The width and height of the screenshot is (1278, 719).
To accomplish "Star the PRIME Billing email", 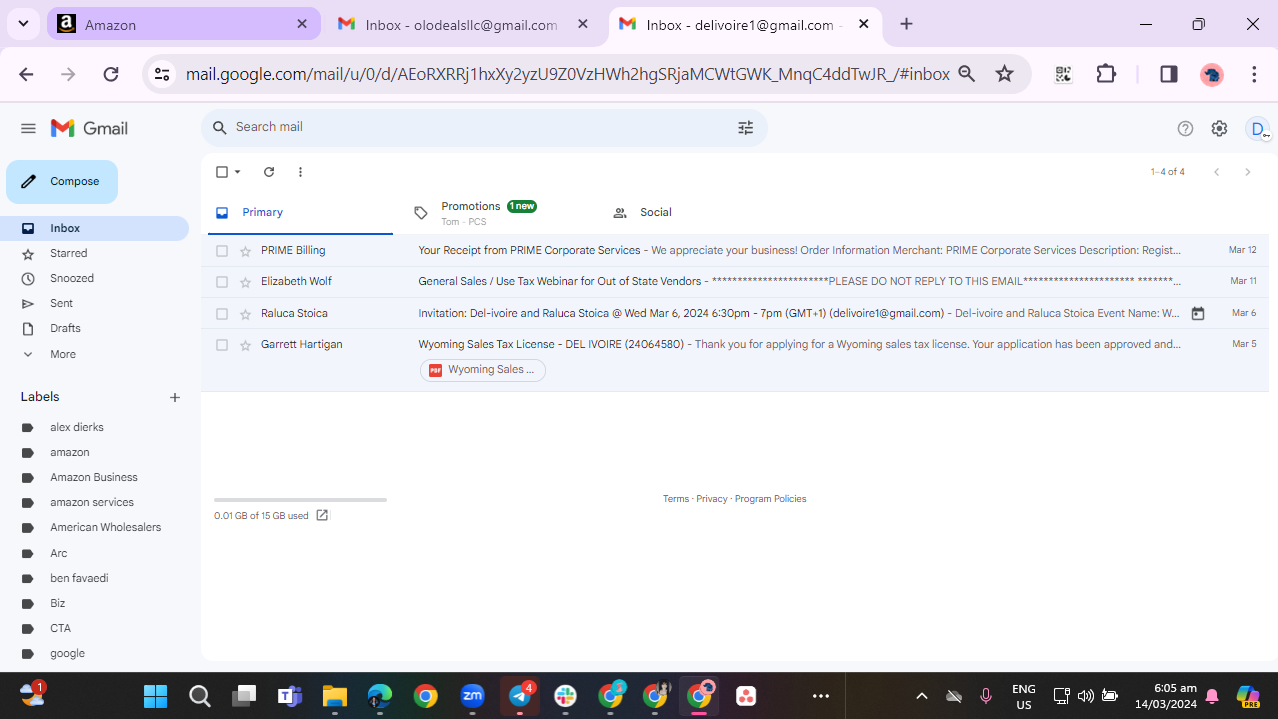I will 245,251.
